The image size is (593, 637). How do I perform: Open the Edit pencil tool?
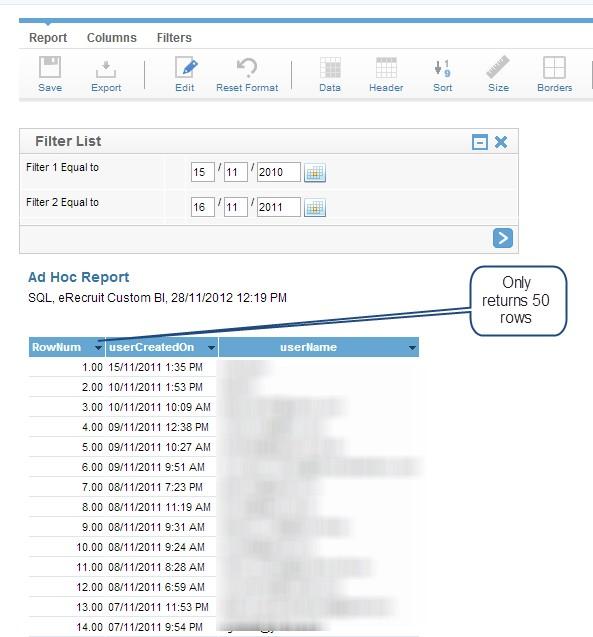[x=186, y=67]
